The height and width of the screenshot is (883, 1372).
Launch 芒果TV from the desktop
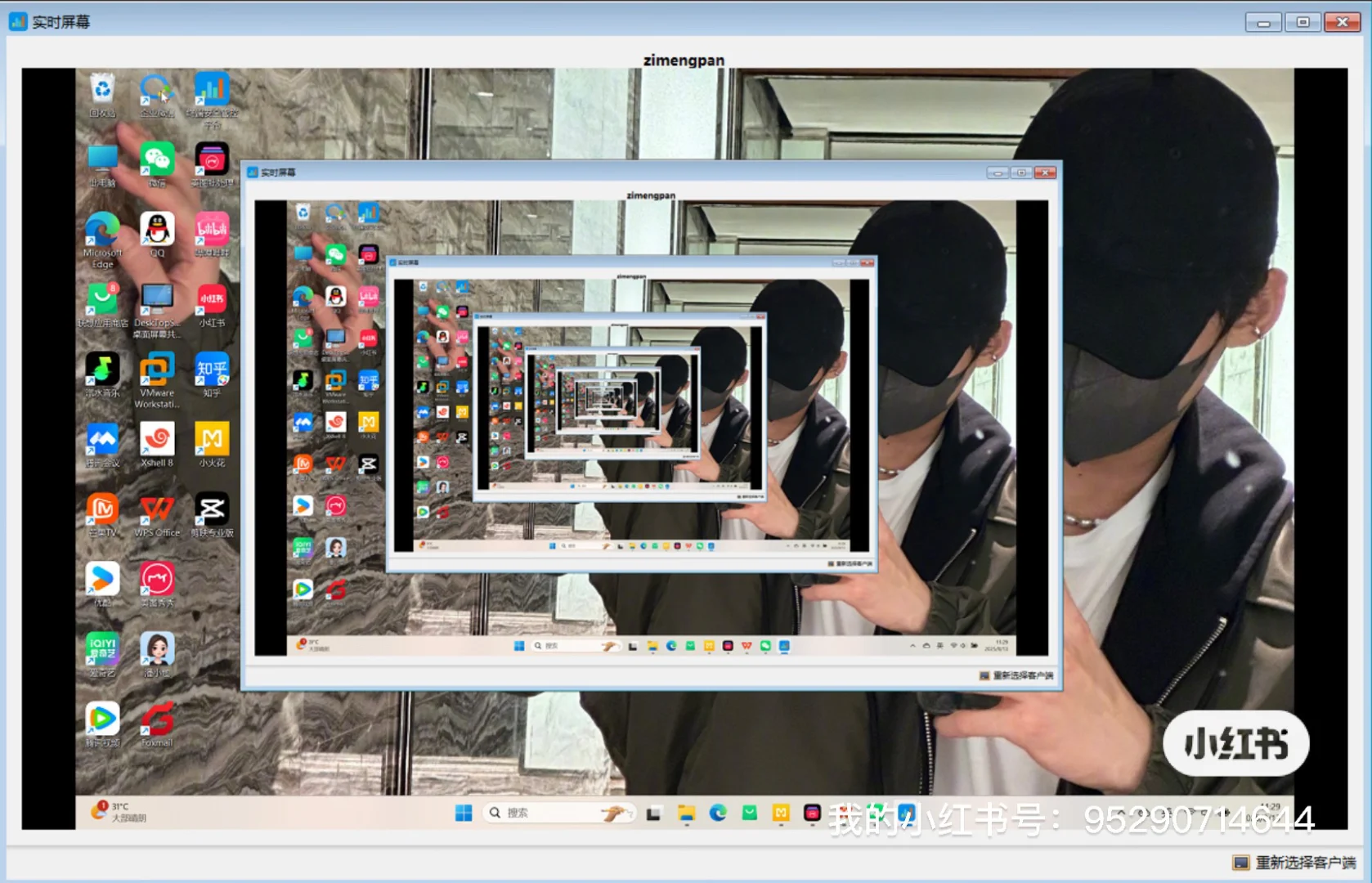pyautogui.click(x=102, y=509)
